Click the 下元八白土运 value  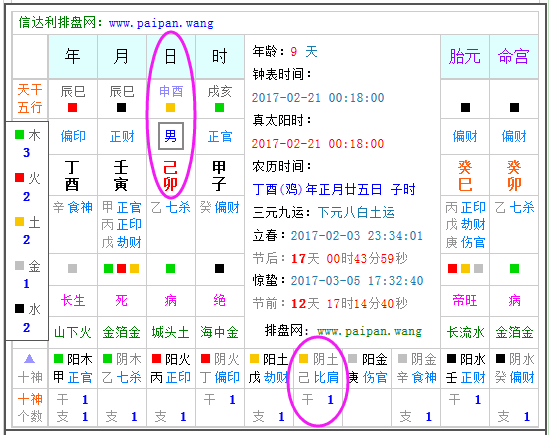pos(356,213)
